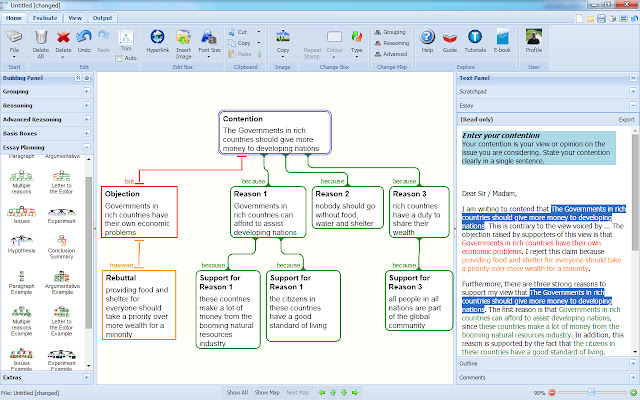Click Grouping in Change Map group

[390, 32]
